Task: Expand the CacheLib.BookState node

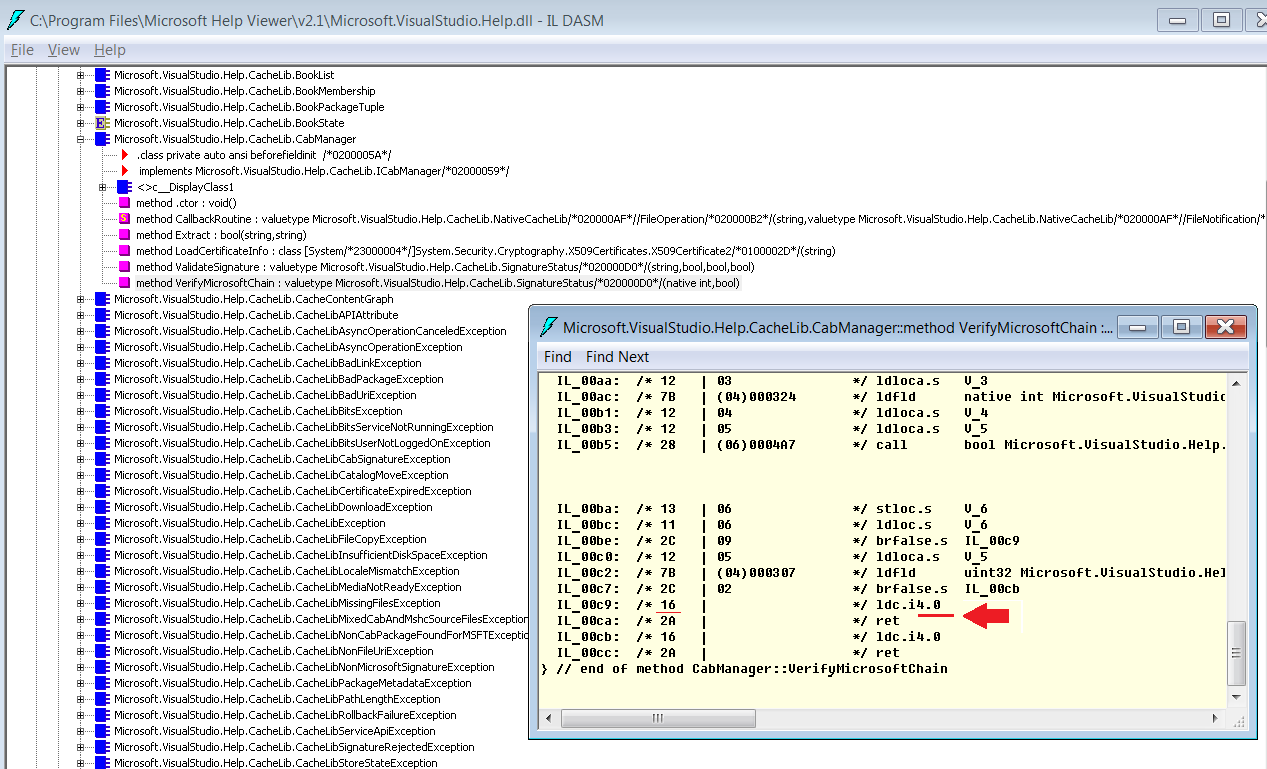Action: tap(82, 123)
